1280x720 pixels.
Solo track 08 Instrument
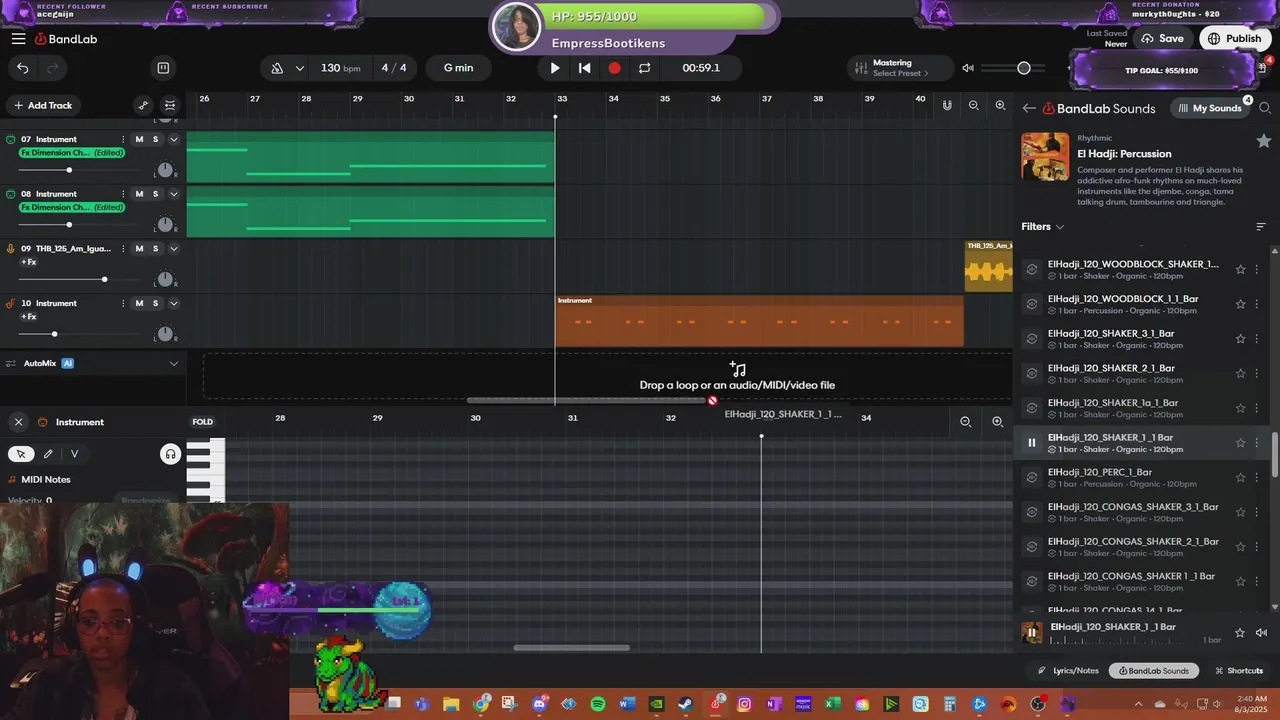[155, 194]
